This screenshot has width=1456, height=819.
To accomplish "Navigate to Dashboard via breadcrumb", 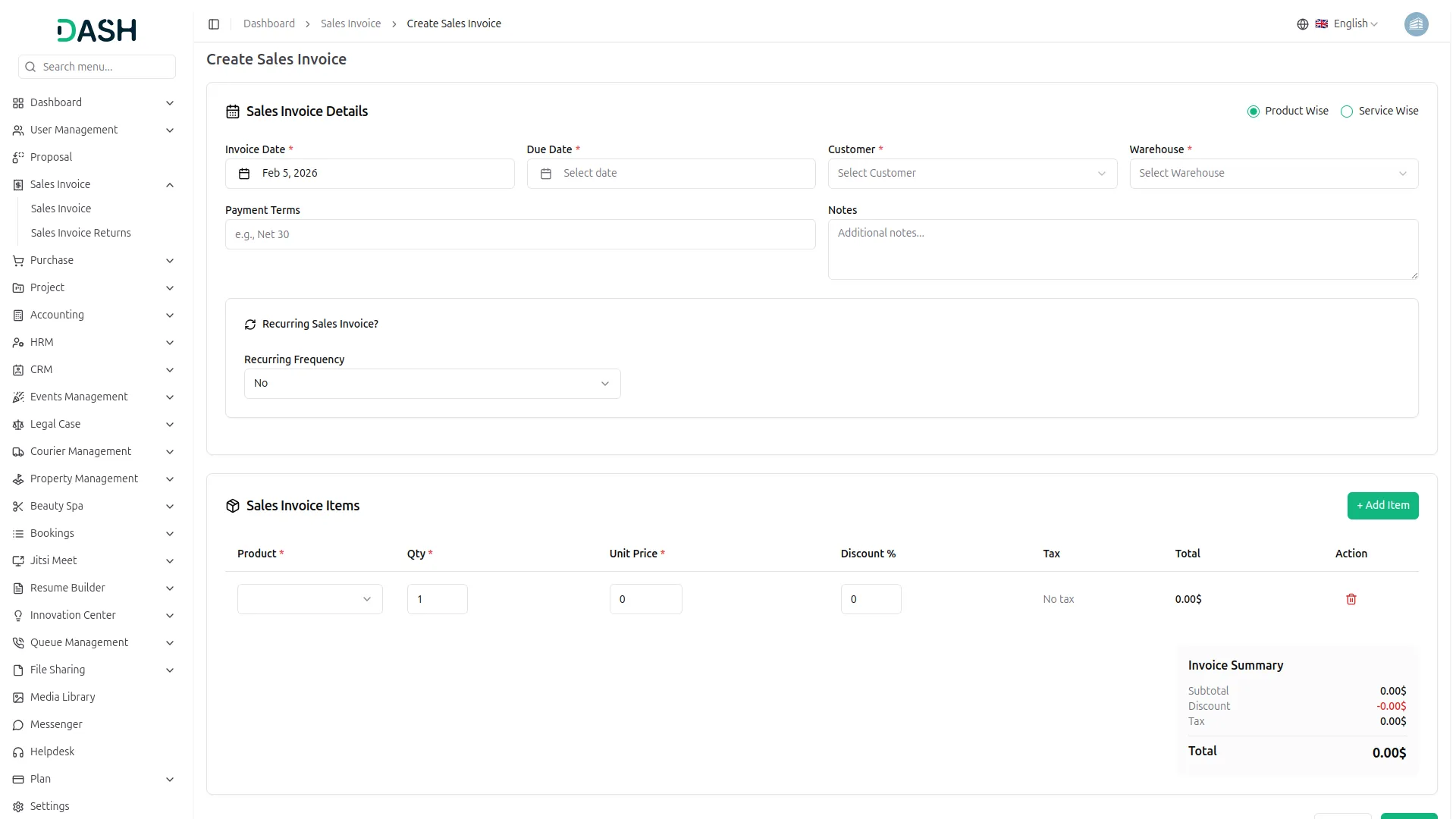I will (x=269, y=24).
